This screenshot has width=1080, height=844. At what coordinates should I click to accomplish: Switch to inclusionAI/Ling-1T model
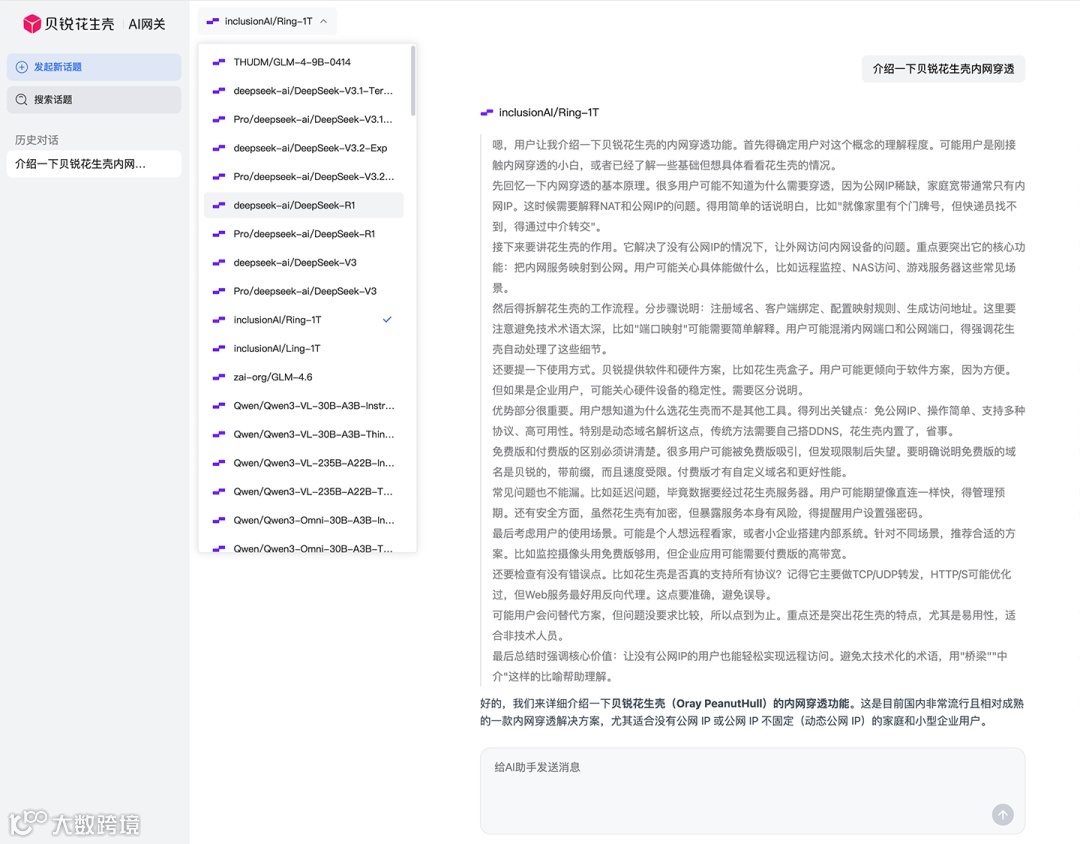coord(304,349)
